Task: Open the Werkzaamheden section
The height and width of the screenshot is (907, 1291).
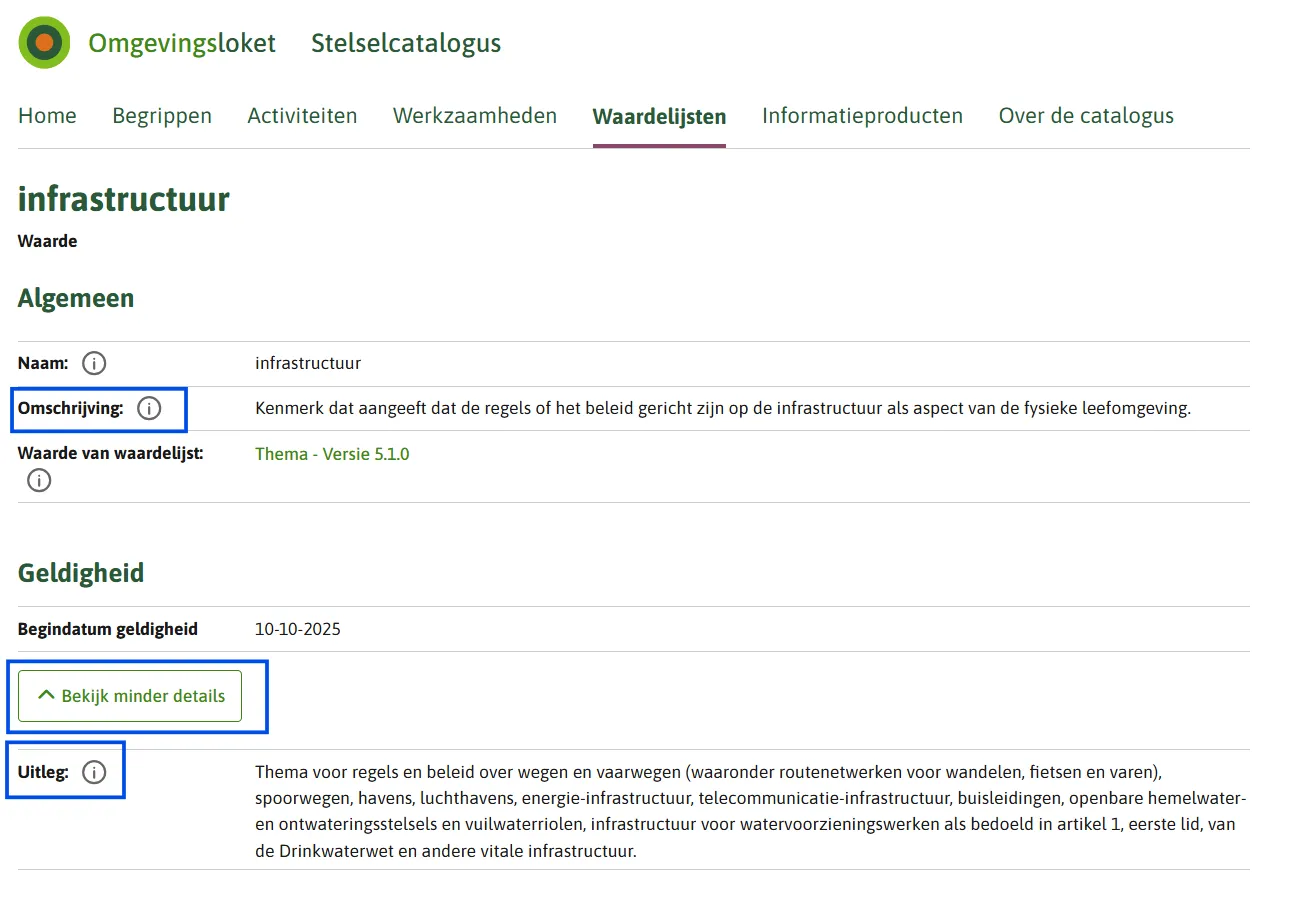Action: [x=474, y=115]
